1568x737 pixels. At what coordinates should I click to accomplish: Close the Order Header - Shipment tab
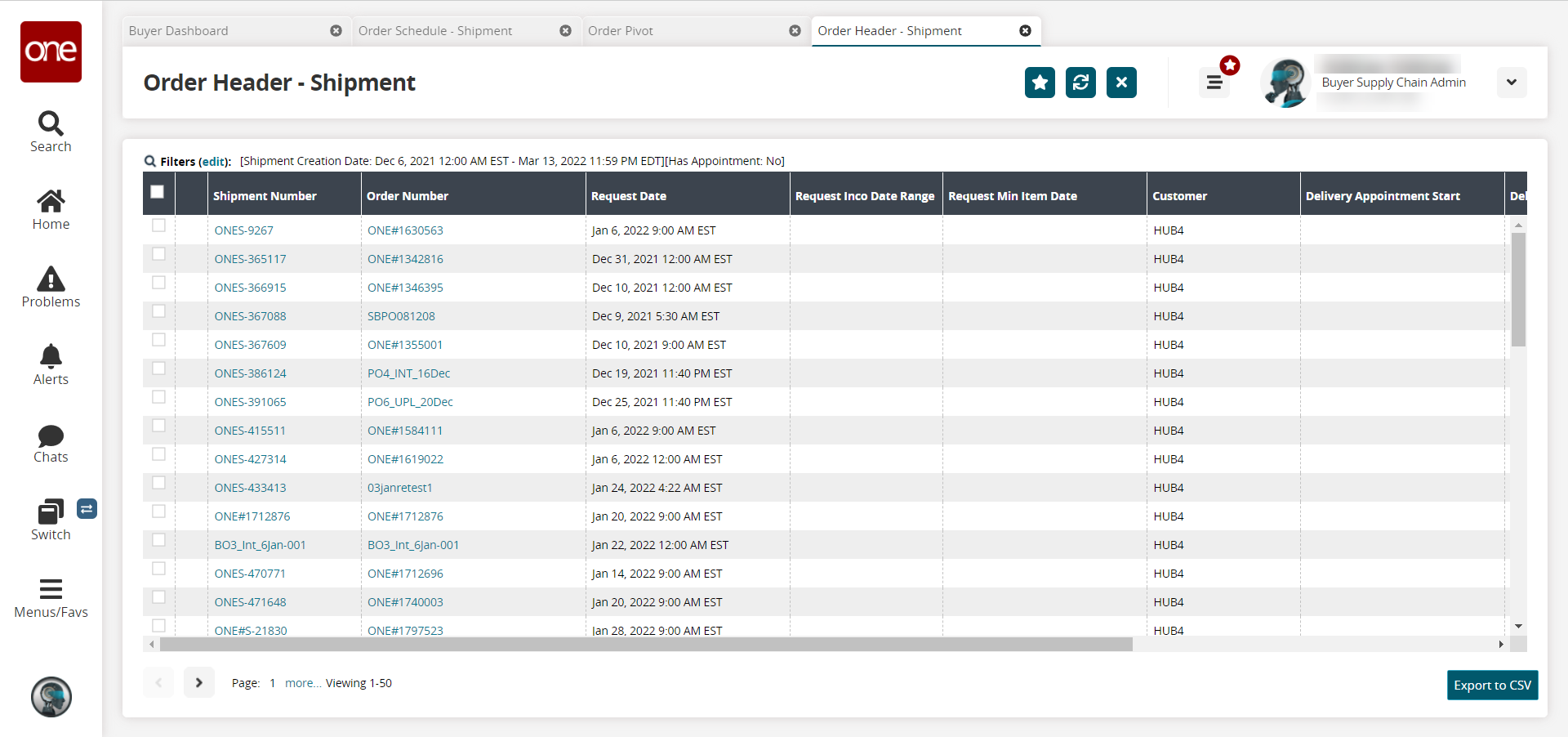(x=1025, y=31)
